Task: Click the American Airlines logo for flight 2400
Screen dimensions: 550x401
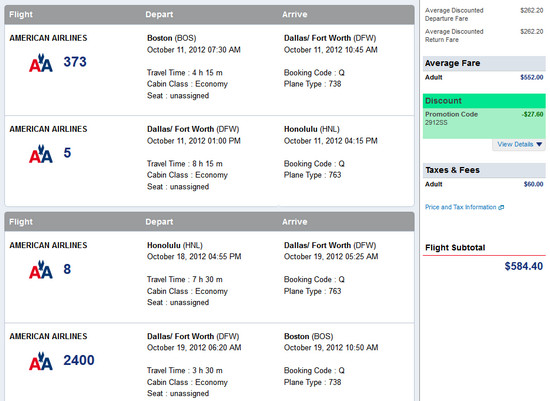Action: [x=41, y=361]
